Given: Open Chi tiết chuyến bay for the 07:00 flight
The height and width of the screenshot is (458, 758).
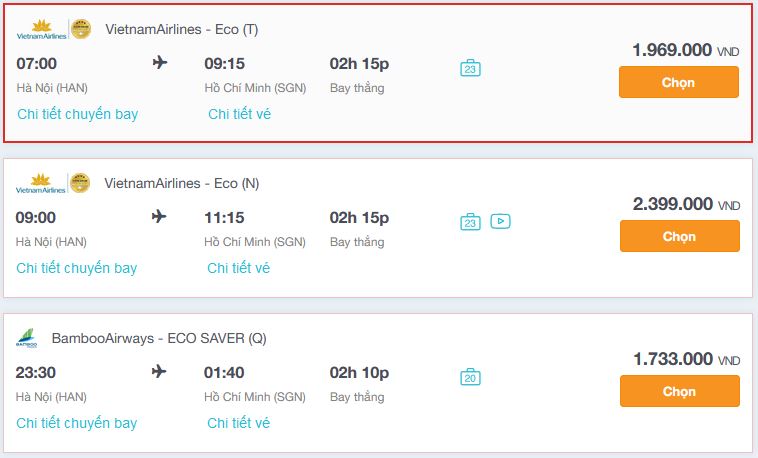Looking at the screenshot, I should point(78,114).
